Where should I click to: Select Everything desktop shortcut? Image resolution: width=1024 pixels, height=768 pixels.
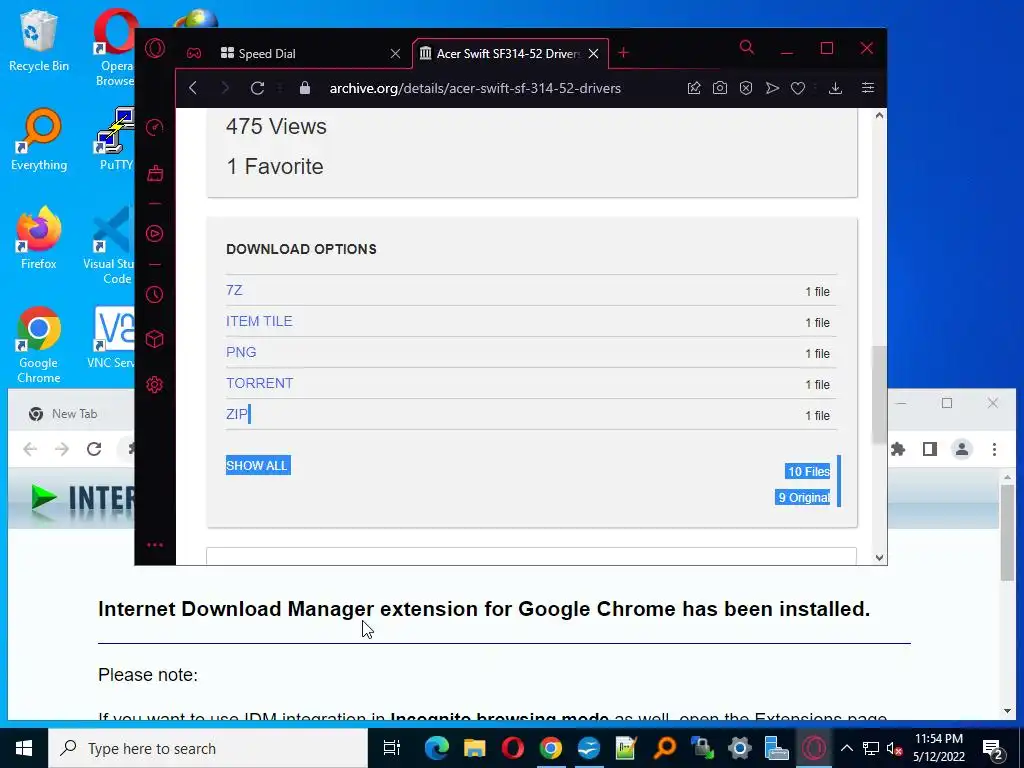39,140
